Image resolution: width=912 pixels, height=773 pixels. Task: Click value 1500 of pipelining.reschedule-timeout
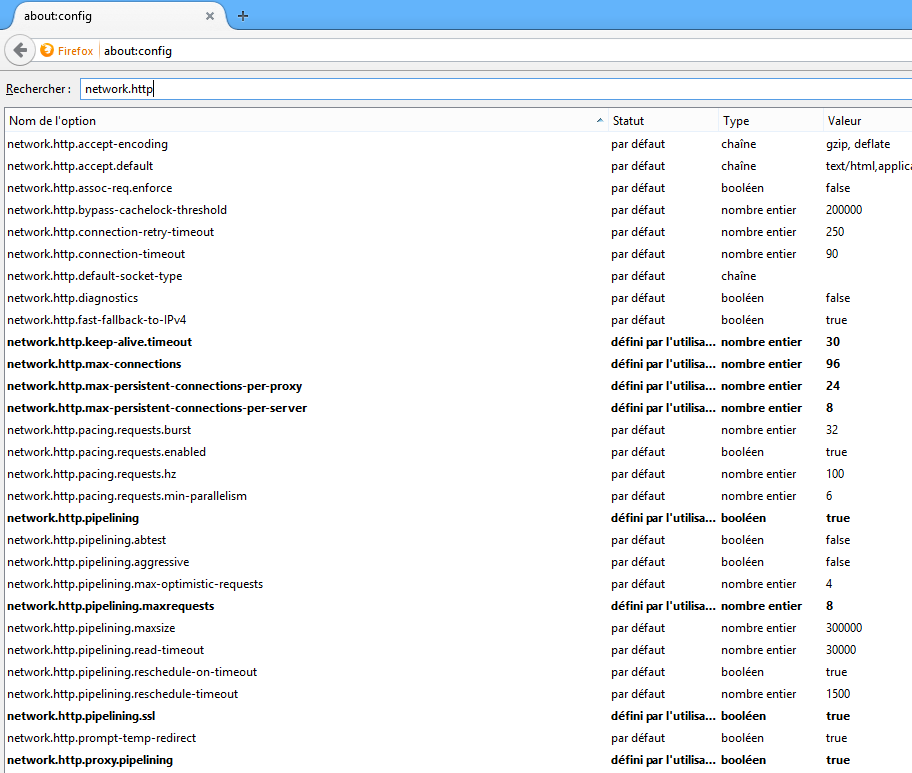[838, 694]
